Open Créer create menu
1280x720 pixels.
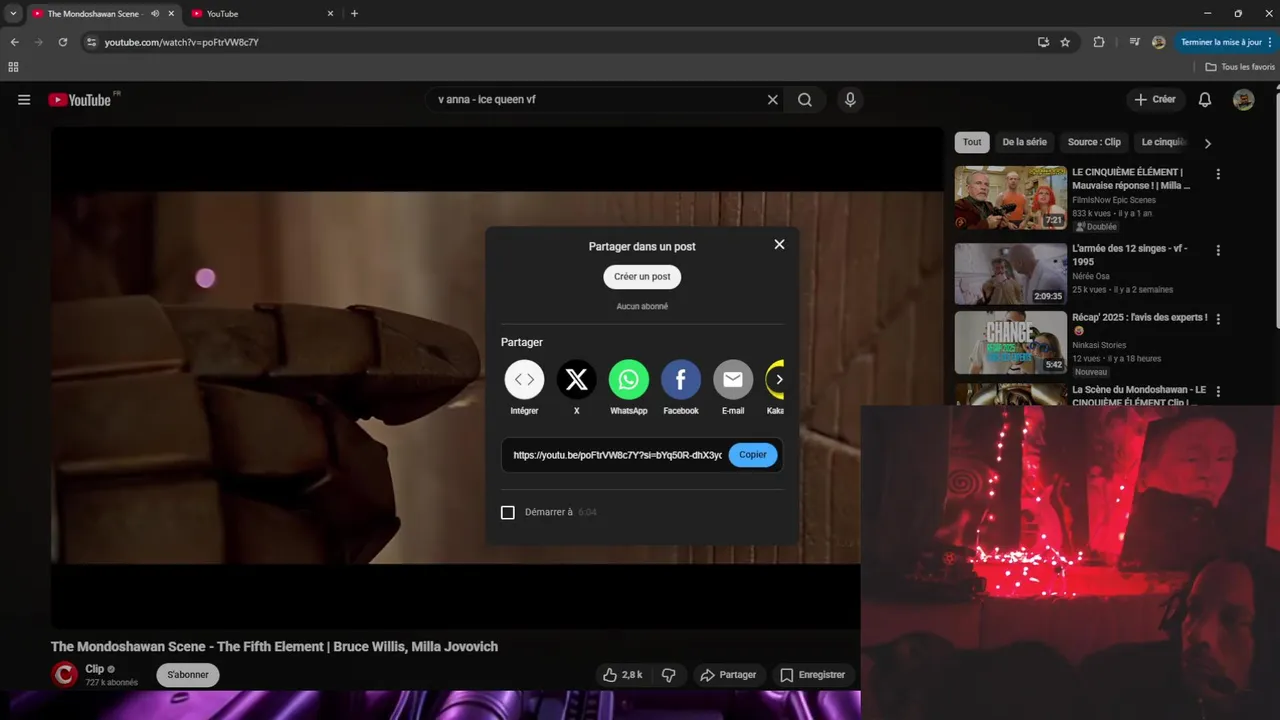pyautogui.click(x=1156, y=100)
